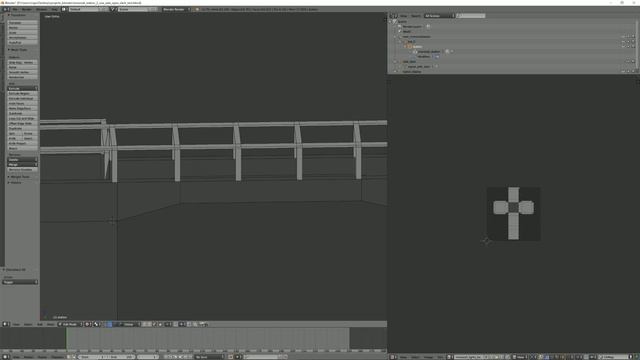Open the Merge dropdown in tool shelf
The height and width of the screenshot is (360, 640).
point(22,164)
